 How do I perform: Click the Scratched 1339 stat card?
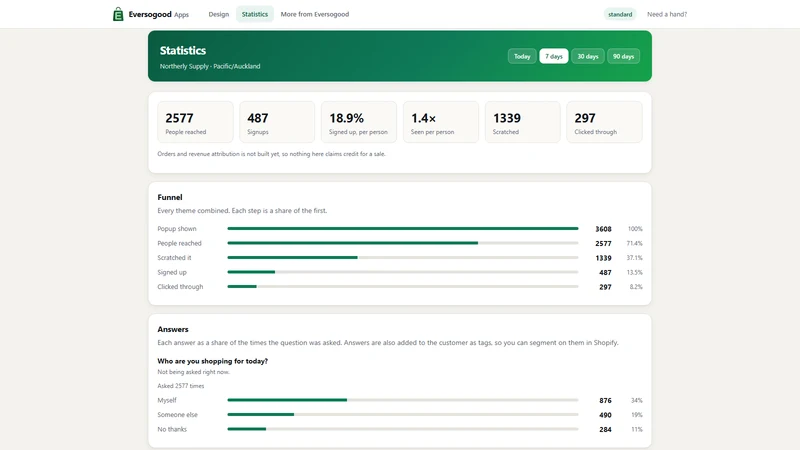pos(522,122)
